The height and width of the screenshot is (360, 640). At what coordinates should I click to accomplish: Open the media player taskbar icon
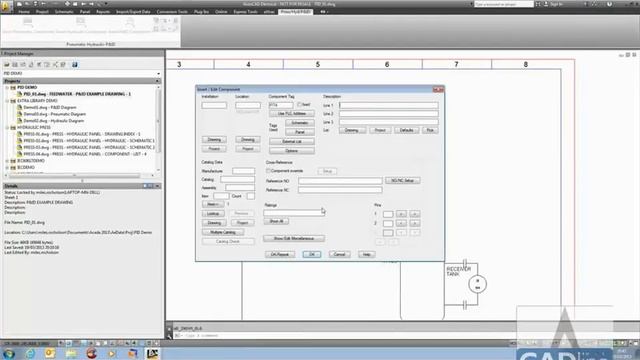click(x=111, y=353)
